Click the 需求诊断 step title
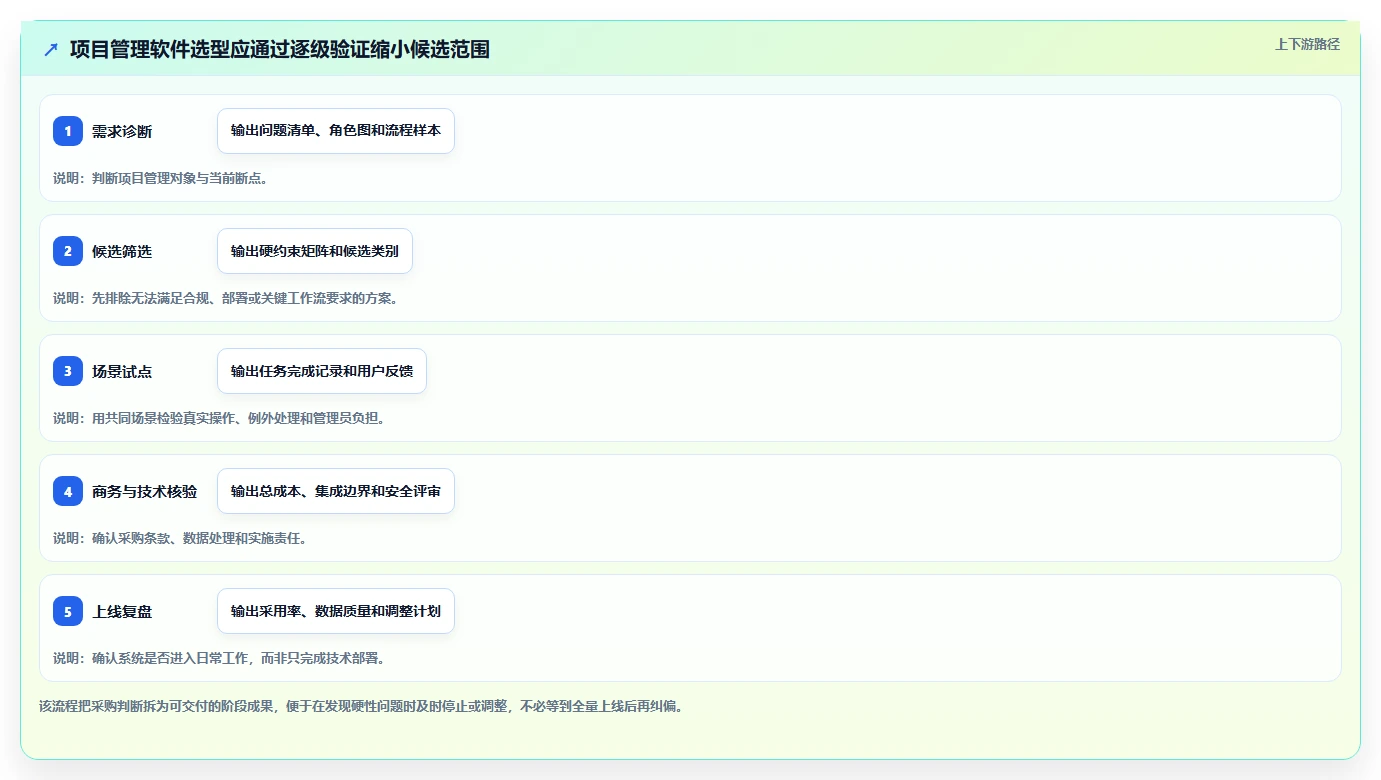This screenshot has height=780, width=1381. (122, 132)
